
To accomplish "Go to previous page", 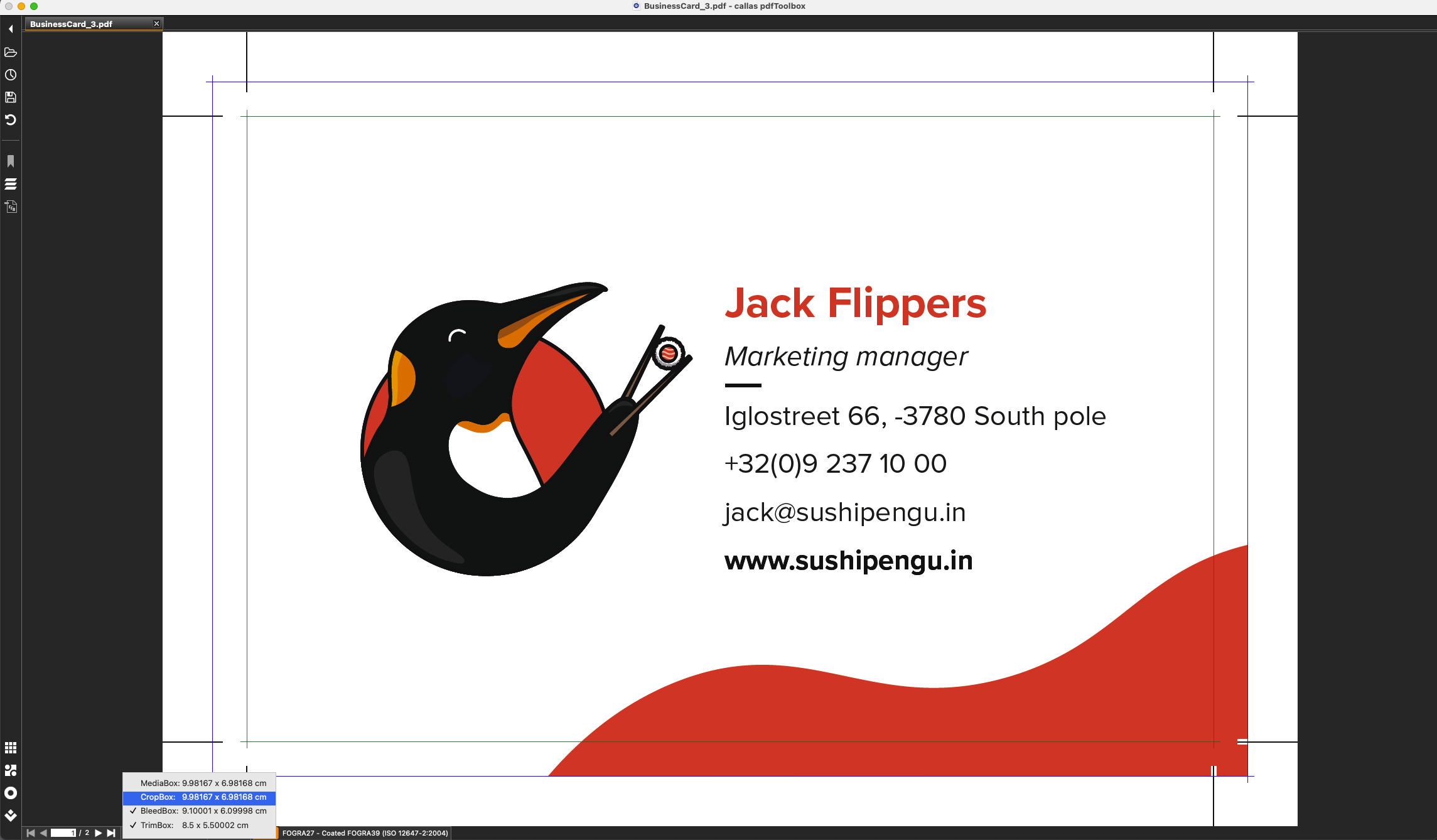I will click(43, 833).
